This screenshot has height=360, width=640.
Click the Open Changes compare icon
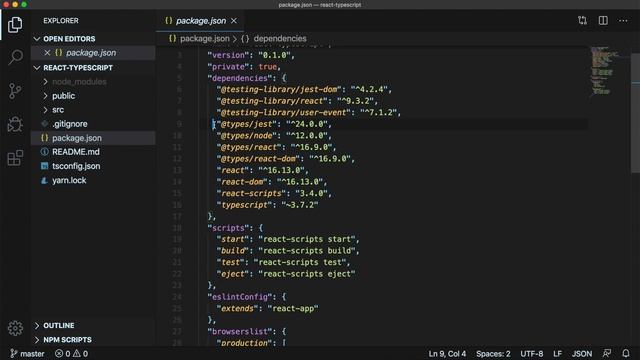click(582, 20)
